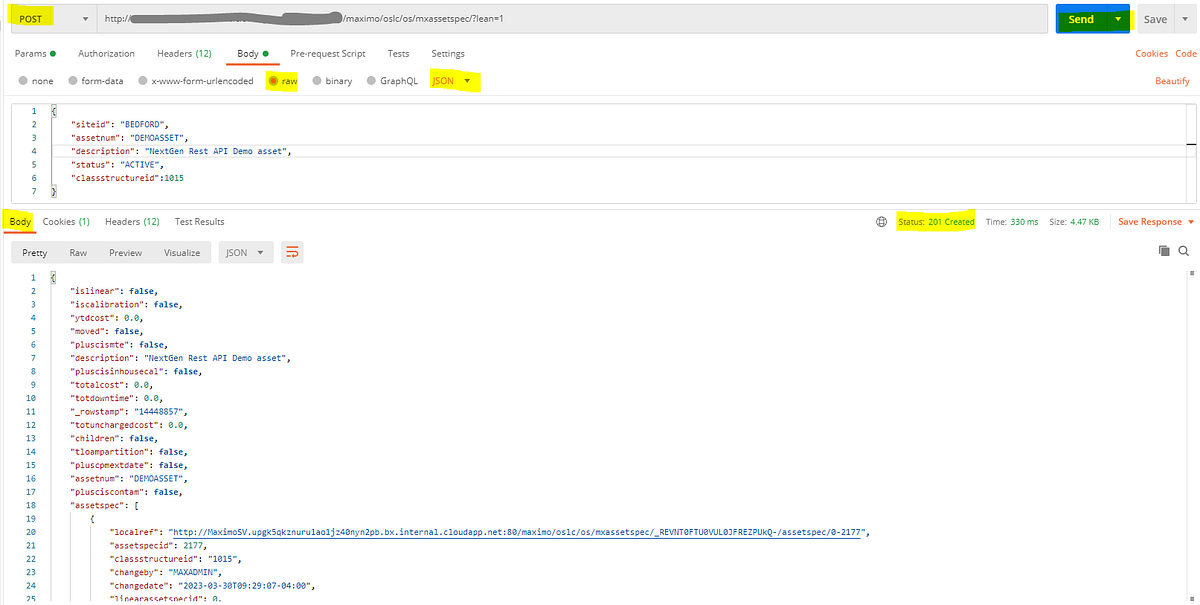
Task: Click Beautify to format the request body
Action: tap(1172, 80)
